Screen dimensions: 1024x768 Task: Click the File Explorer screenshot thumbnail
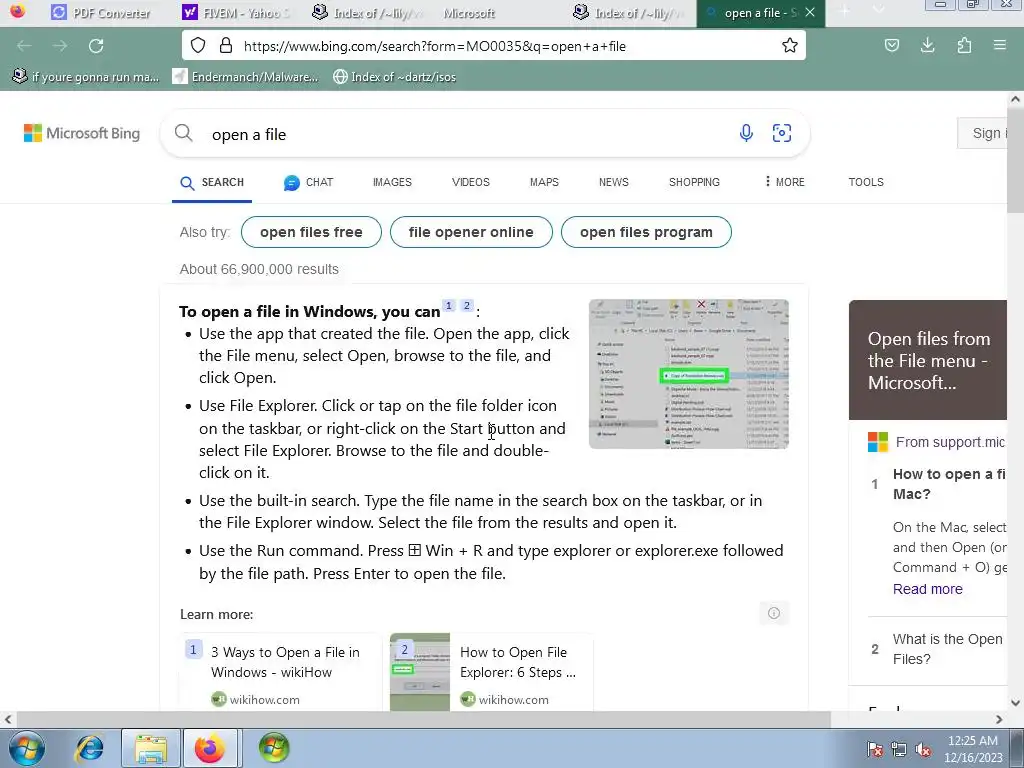click(689, 374)
